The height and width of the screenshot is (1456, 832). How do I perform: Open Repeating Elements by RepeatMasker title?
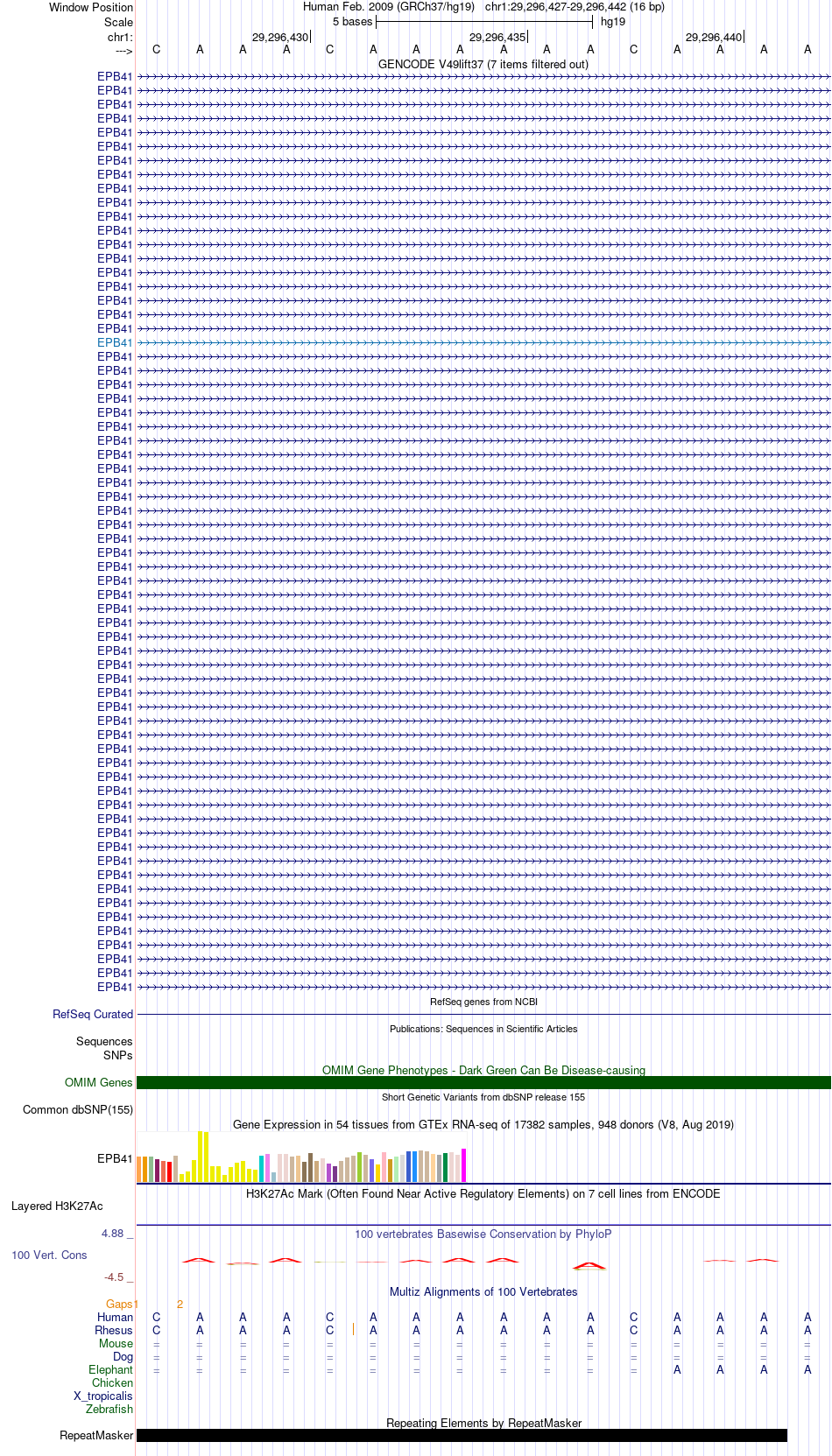483,1423
